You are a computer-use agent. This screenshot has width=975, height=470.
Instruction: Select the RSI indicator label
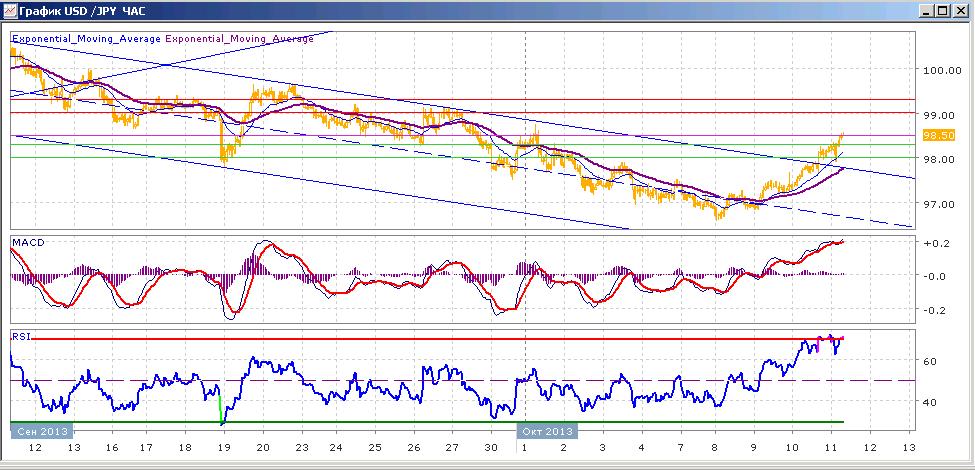click(x=21, y=336)
